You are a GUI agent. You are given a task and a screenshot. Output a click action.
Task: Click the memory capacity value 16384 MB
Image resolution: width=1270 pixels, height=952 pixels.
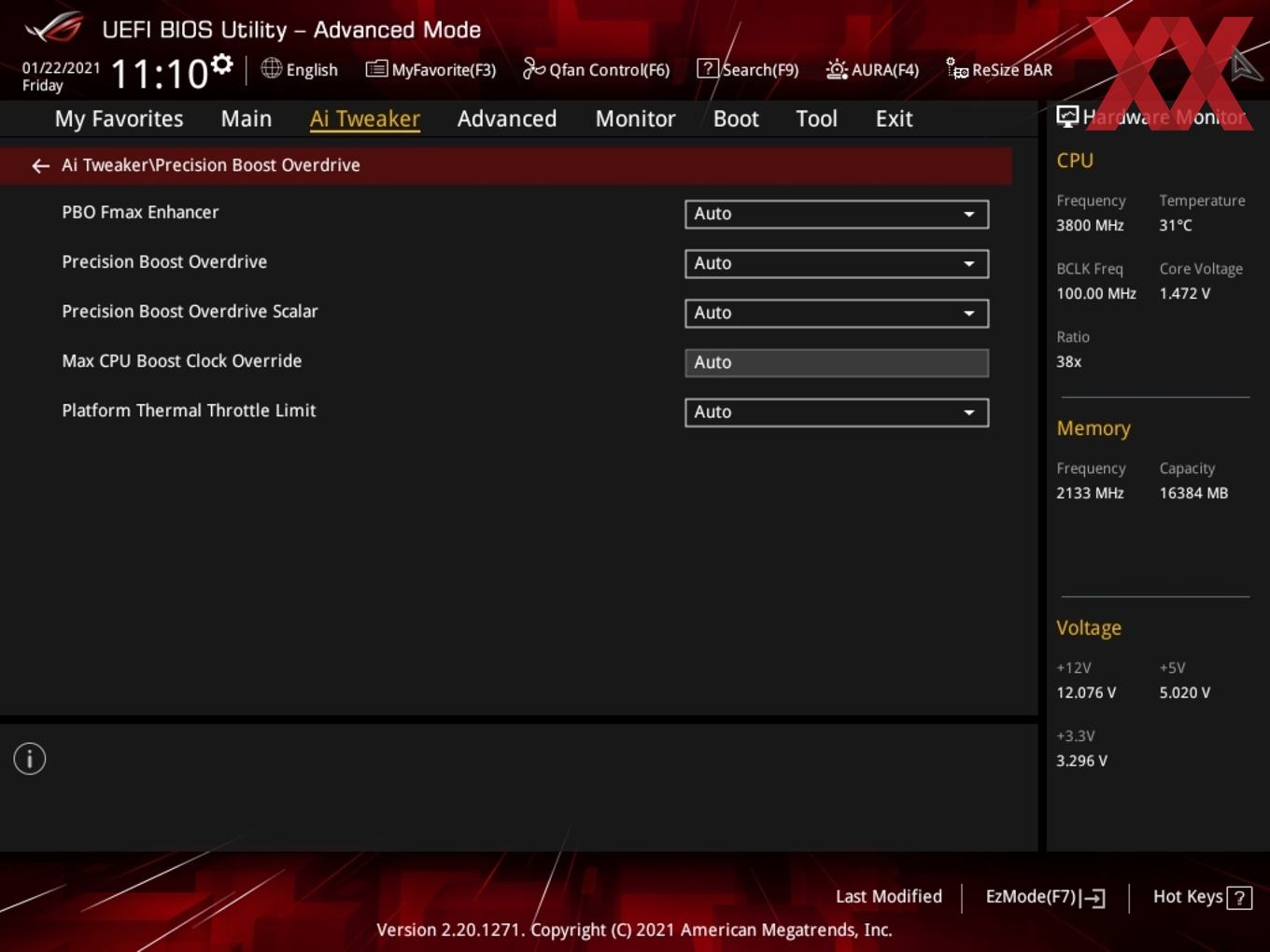click(1193, 493)
